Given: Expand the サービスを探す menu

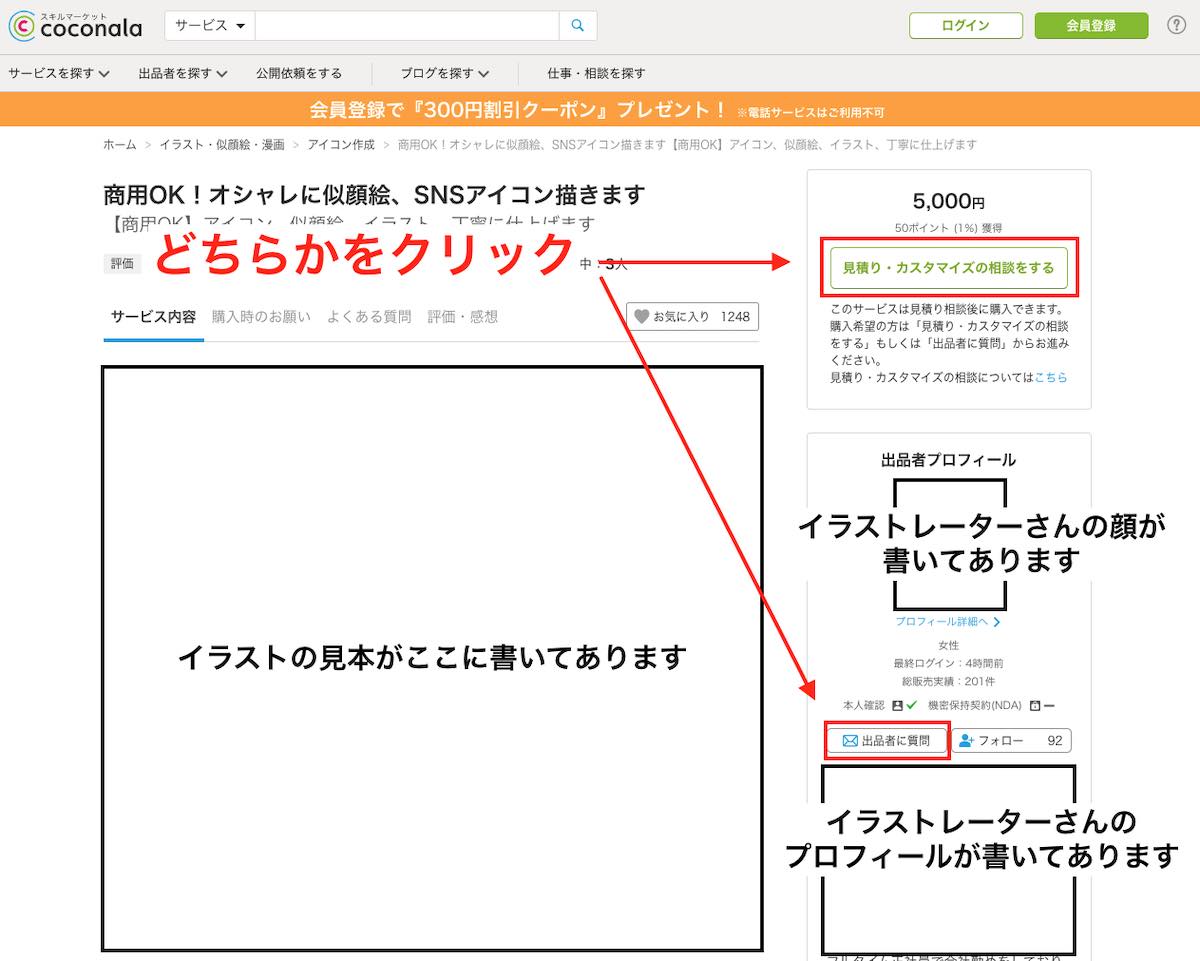Looking at the screenshot, I should click(x=59, y=73).
